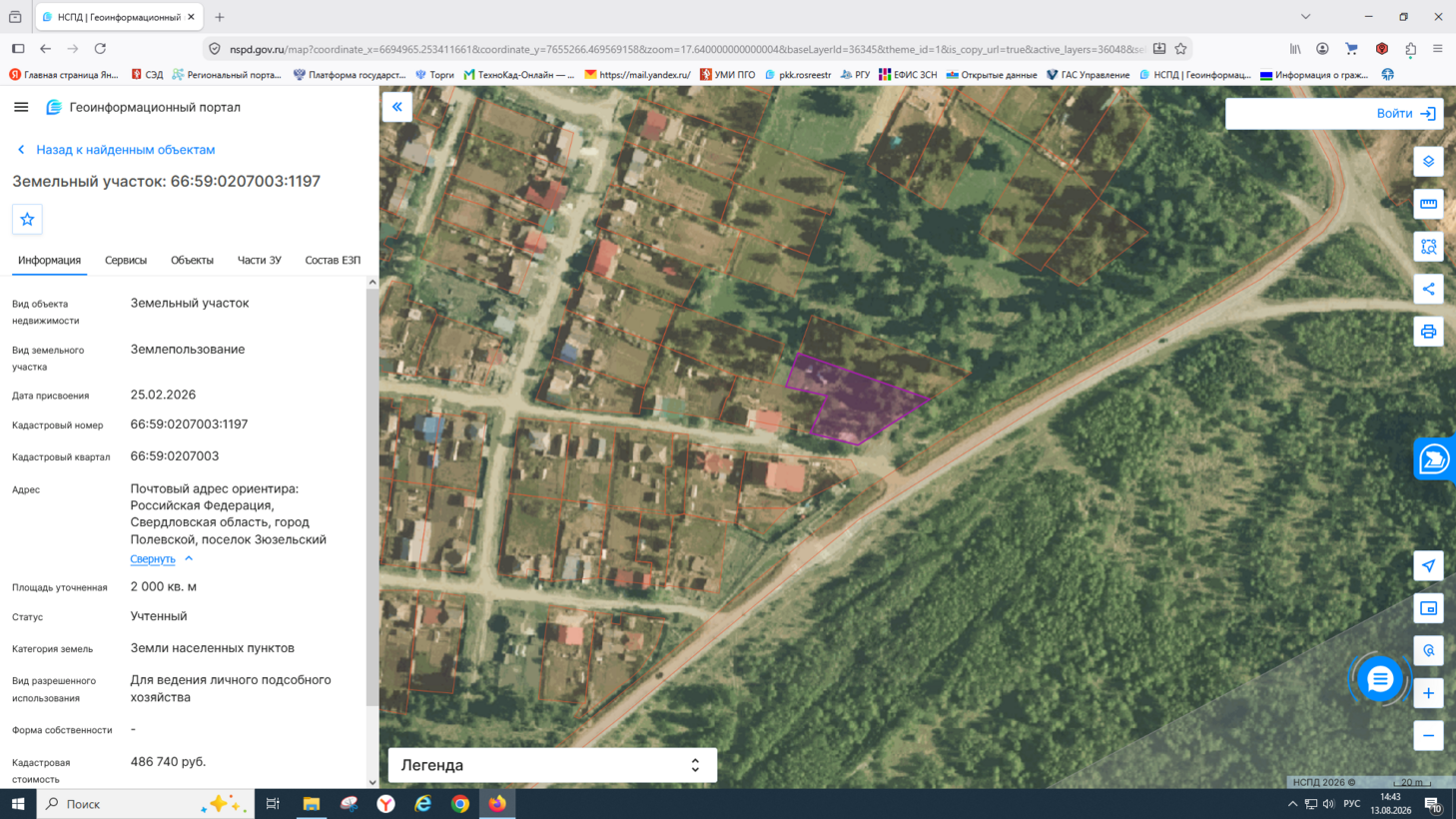Viewport: 1456px width, 819px height.
Task: Switch to Сервисы tab
Action: click(x=126, y=260)
